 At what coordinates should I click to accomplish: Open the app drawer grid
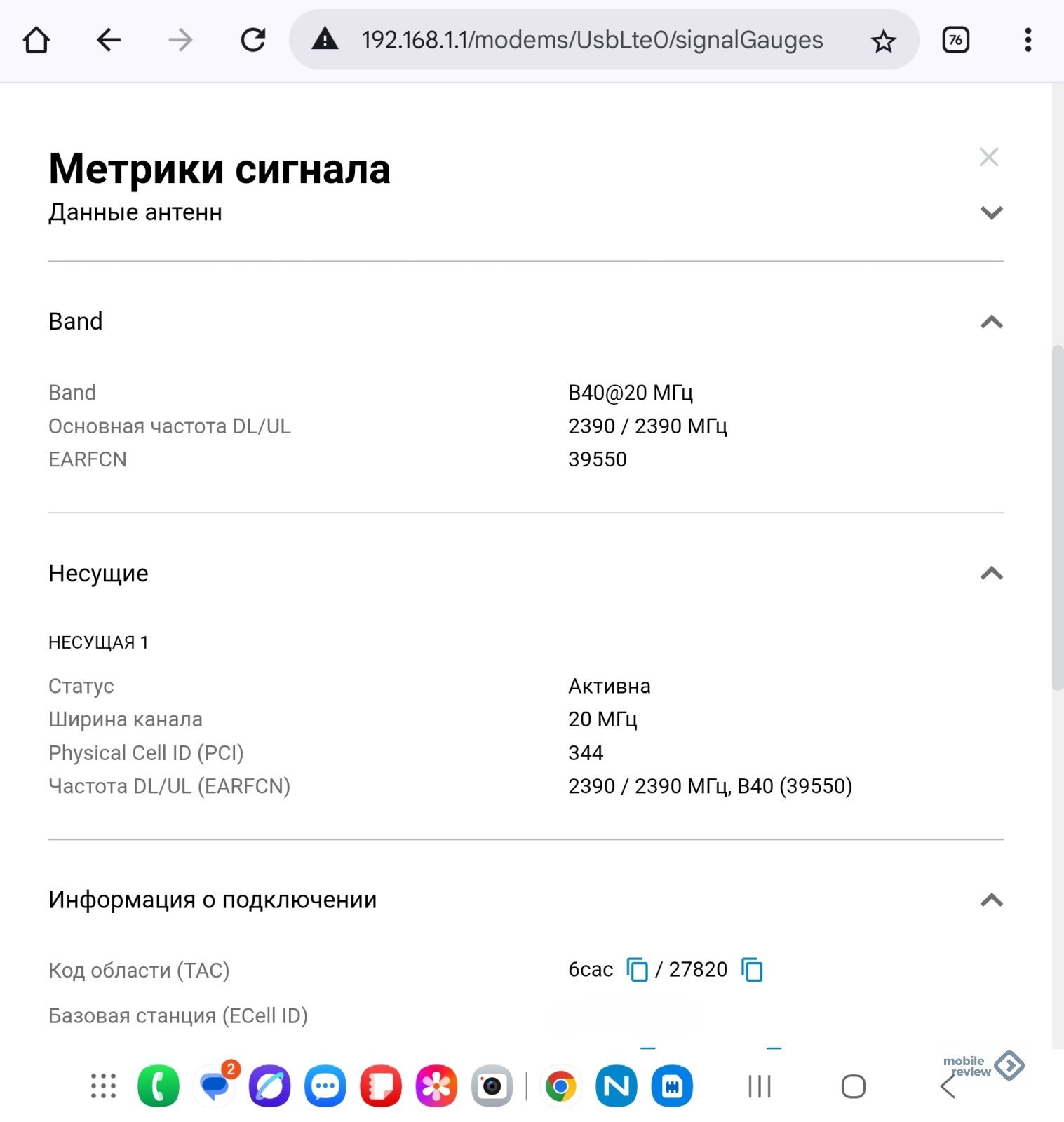103,1086
